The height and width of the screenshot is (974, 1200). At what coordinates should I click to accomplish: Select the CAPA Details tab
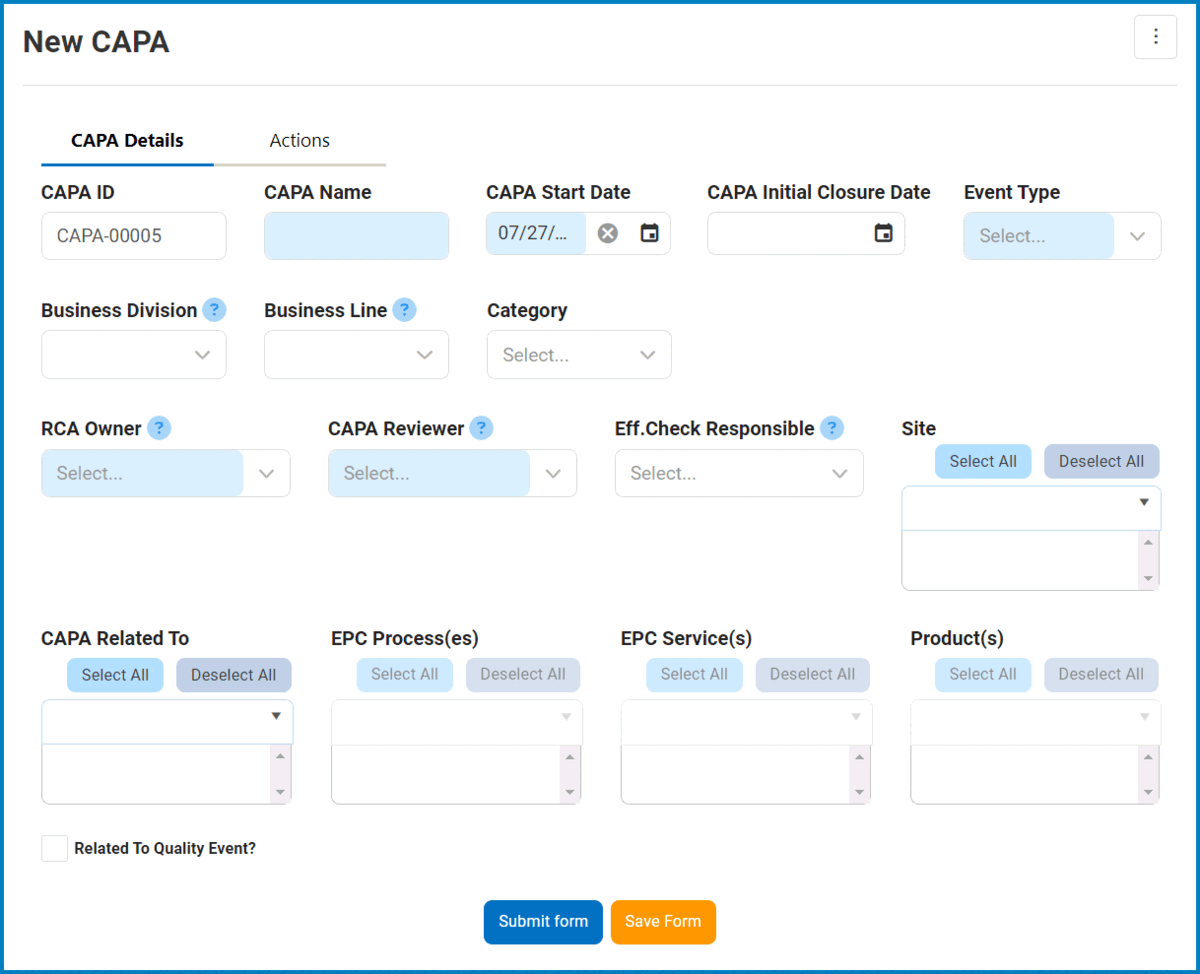(127, 141)
